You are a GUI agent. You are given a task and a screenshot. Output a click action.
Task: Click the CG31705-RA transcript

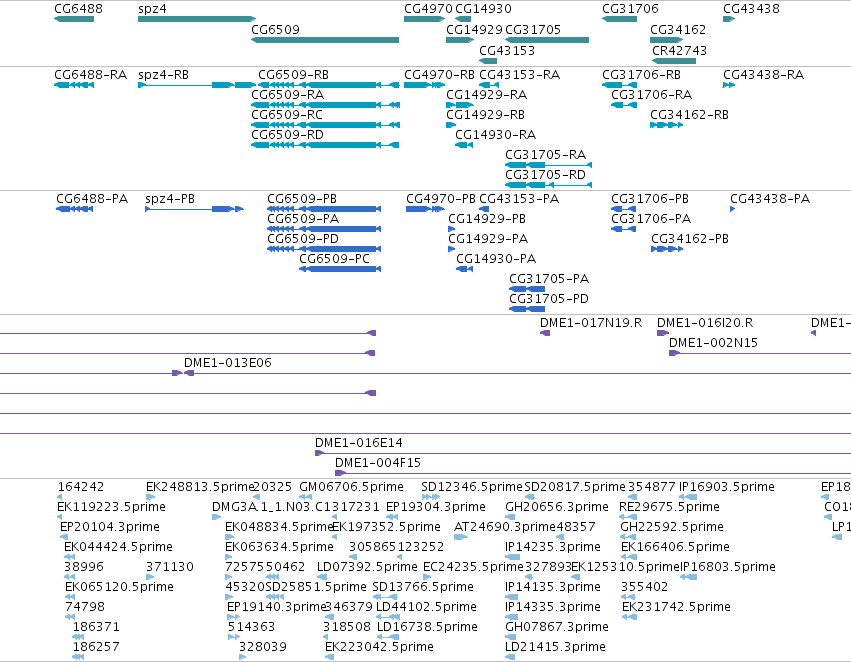pyautogui.click(x=548, y=164)
